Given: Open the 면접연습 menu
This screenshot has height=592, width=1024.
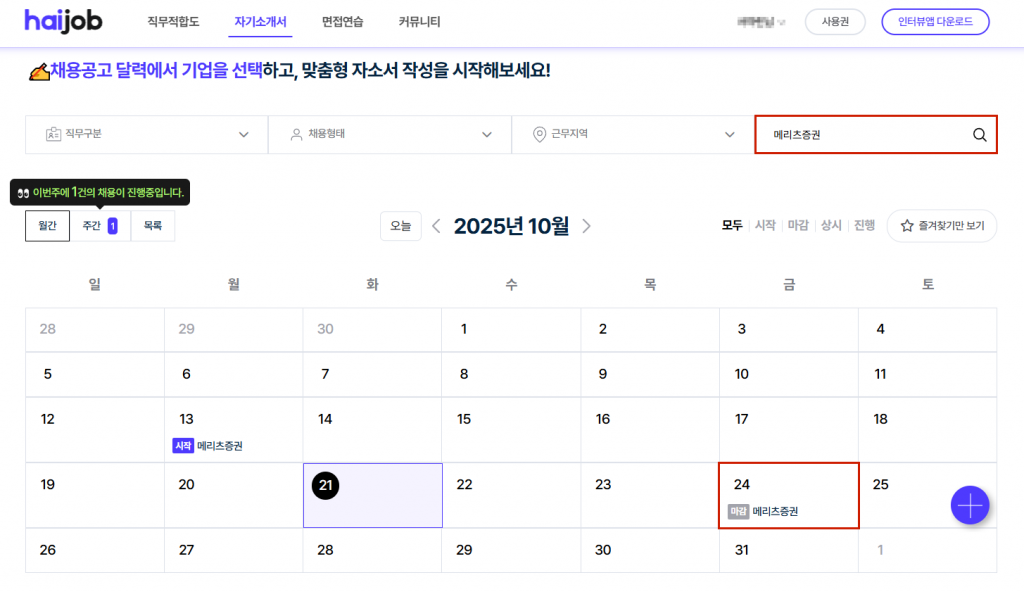Looking at the screenshot, I should tap(343, 22).
